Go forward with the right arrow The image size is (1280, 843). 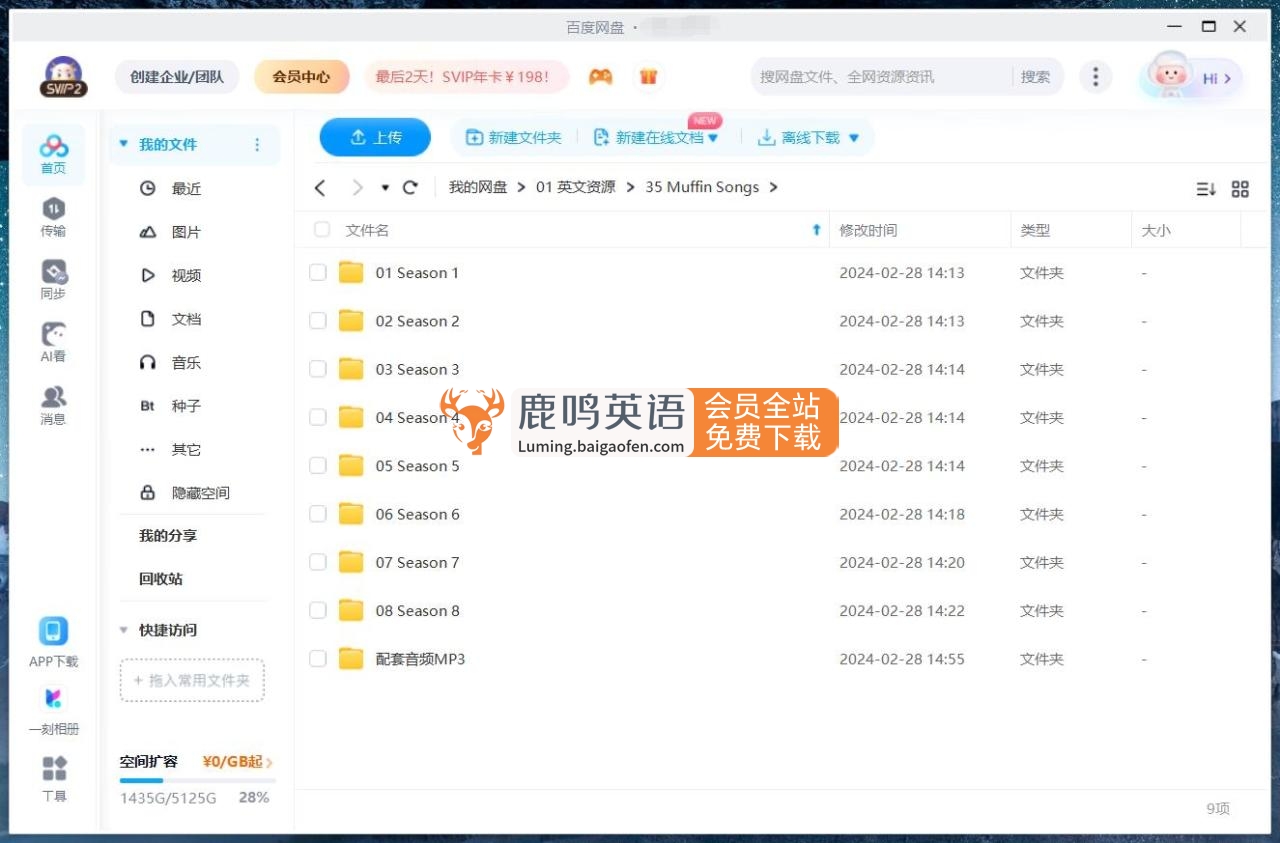357,187
